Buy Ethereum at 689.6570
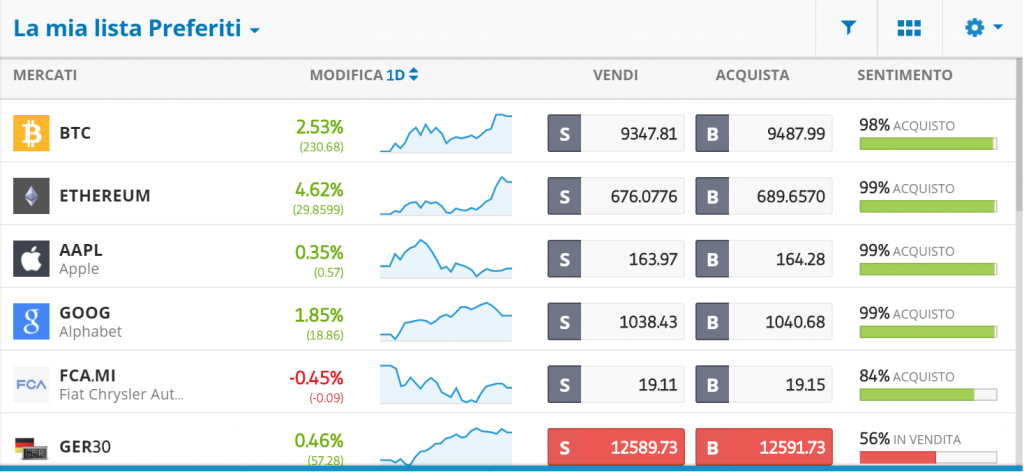1024x472 pixels. click(764, 196)
